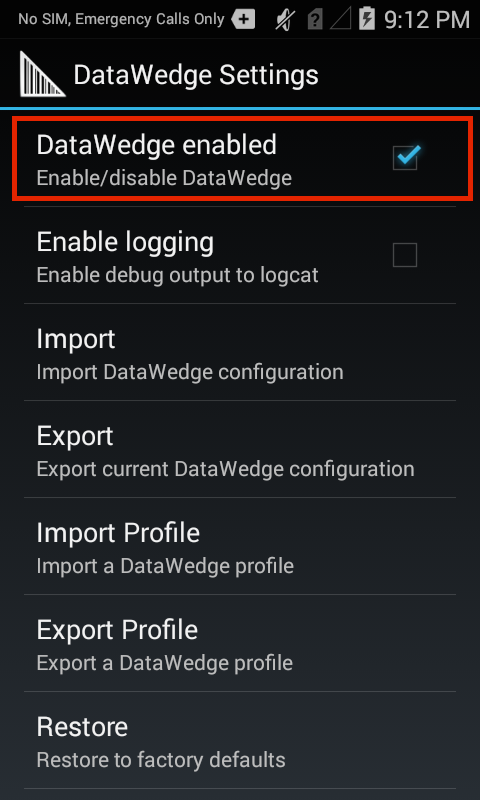Tap the 9:12 PM clock
Viewport: 480px width, 800px height.
[x=426, y=20]
